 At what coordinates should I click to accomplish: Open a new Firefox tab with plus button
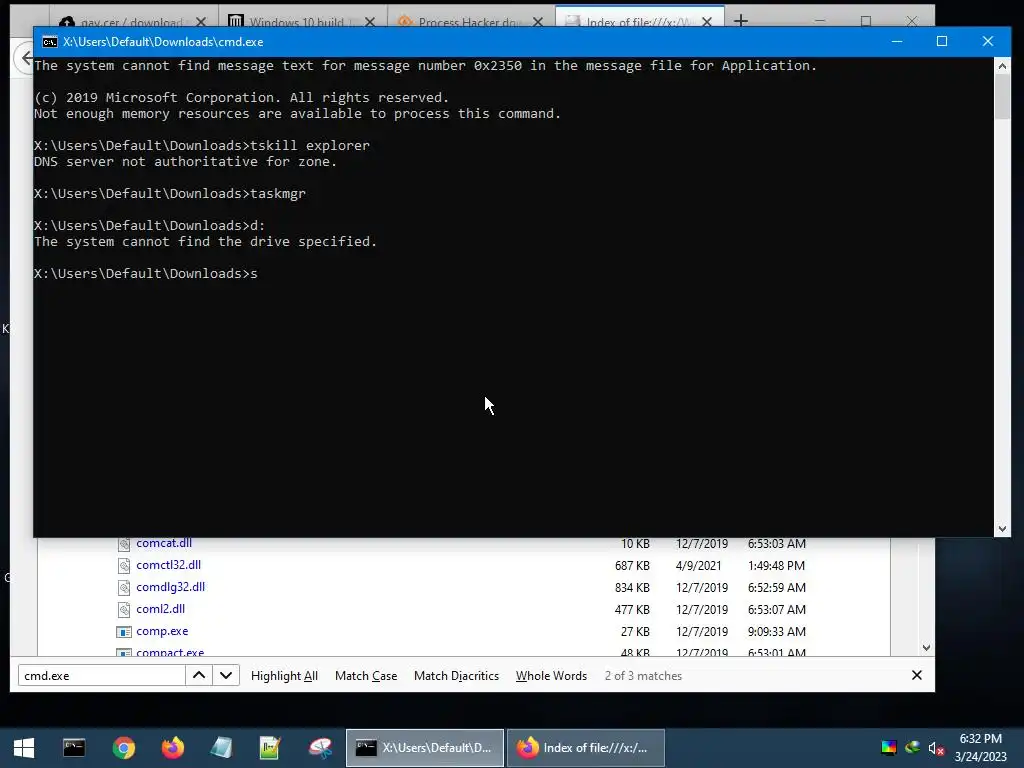tap(741, 22)
